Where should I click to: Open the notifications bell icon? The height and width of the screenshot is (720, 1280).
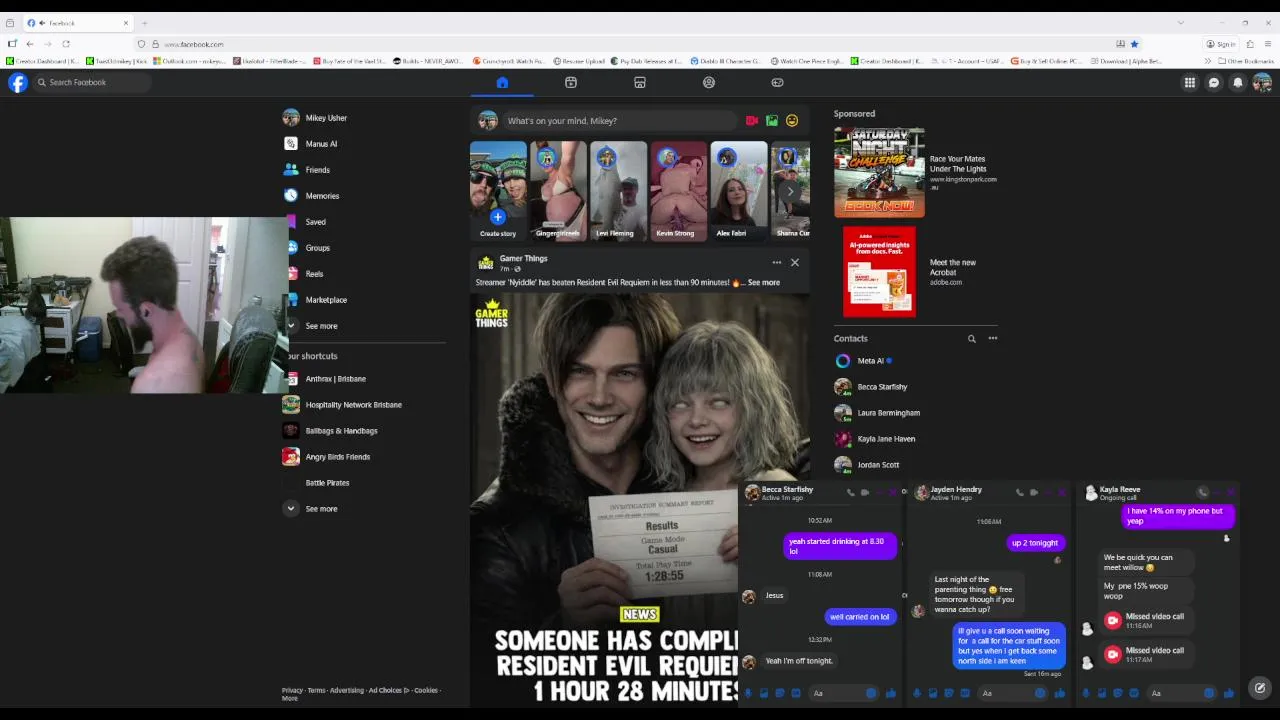coord(1238,83)
